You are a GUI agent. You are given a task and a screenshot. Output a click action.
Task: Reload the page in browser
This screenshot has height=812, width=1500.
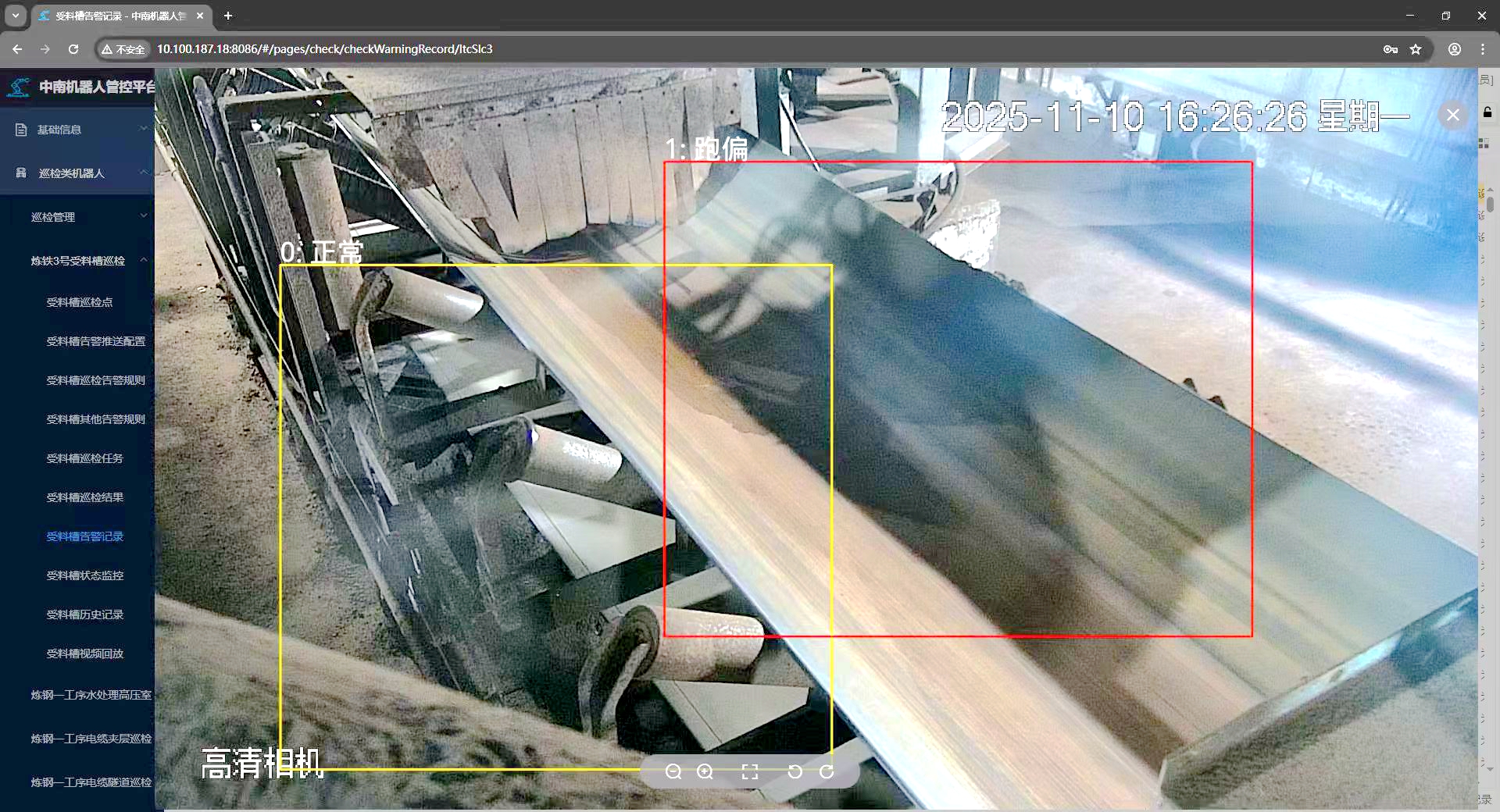pos(73,49)
